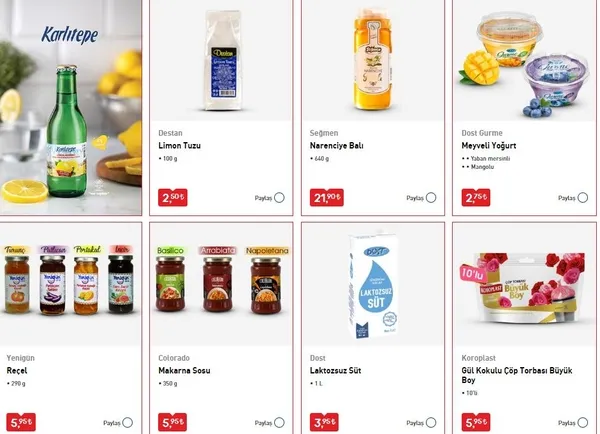Open the Destan Limon Tuzu product image
This screenshot has height=434, width=600.
click(222, 60)
